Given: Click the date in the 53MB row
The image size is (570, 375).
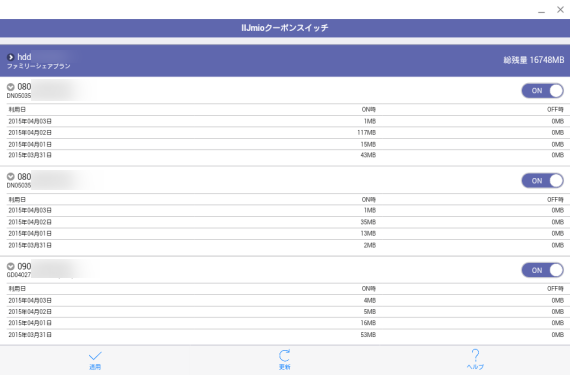Looking at the screenshot, I should click(x=30, y=335).
